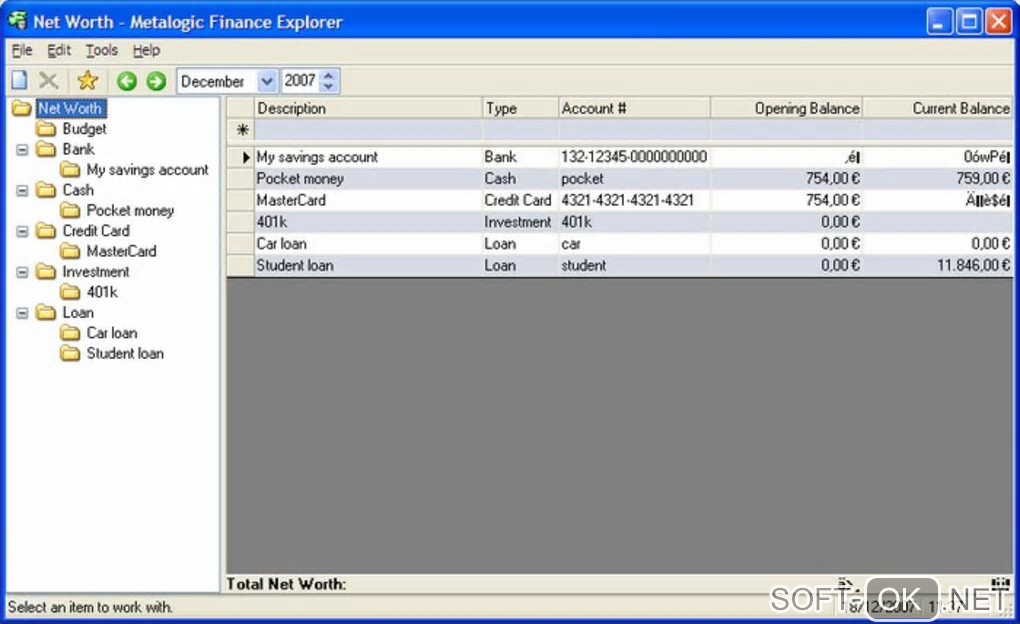Click the Car loan folder icon in tree

click(x=70, y=333)
